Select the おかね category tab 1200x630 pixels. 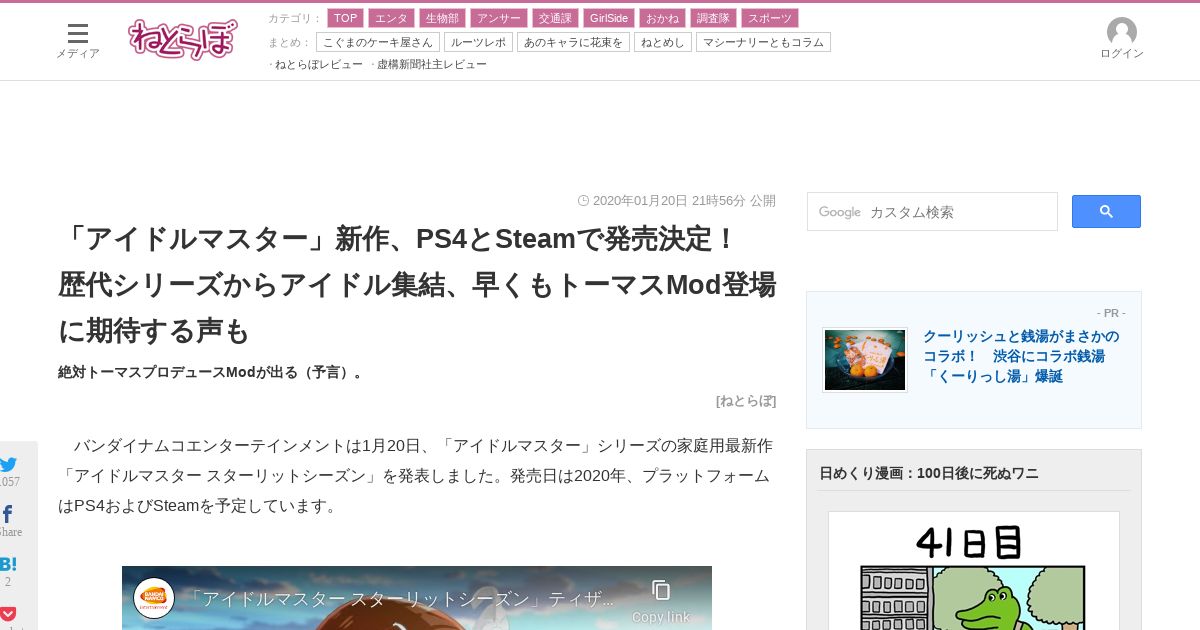coord(662,18)
